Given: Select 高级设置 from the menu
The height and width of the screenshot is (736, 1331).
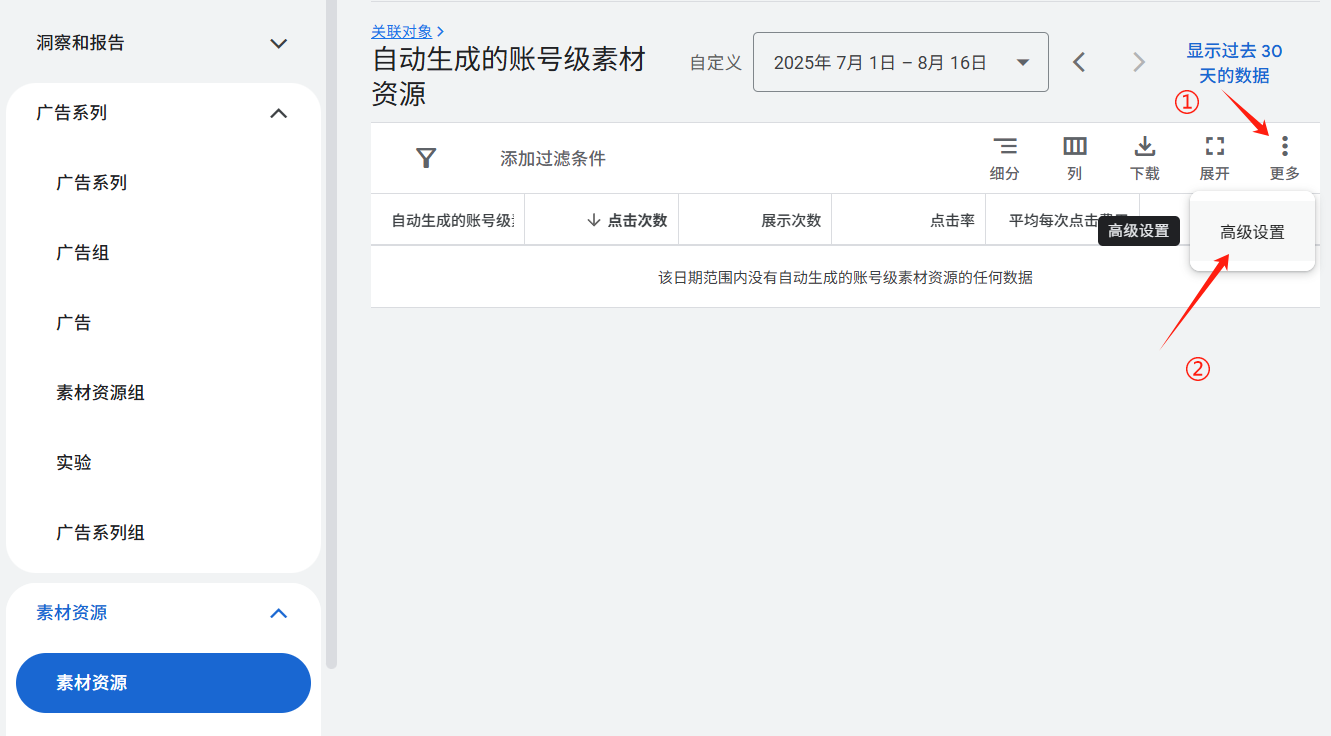Looking at the screenshot, I should 1252,232.
